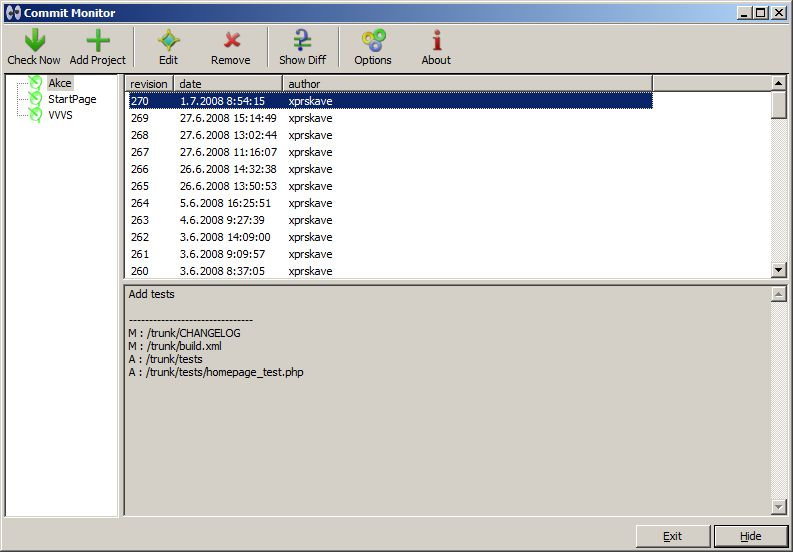Click the green status icon next to StartPage

coord(35,99)
